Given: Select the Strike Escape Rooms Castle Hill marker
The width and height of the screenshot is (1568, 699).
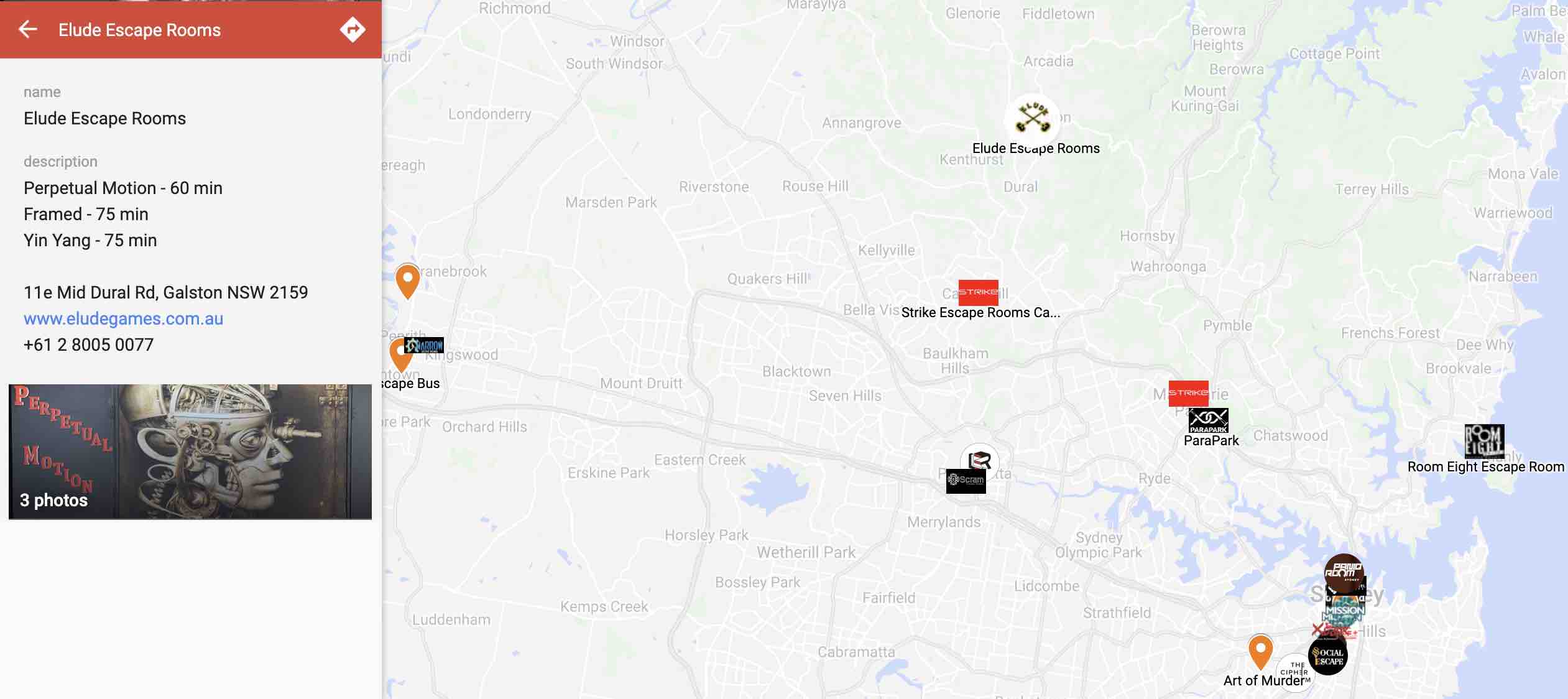Looking at the screenshot, I should point(978,292).
